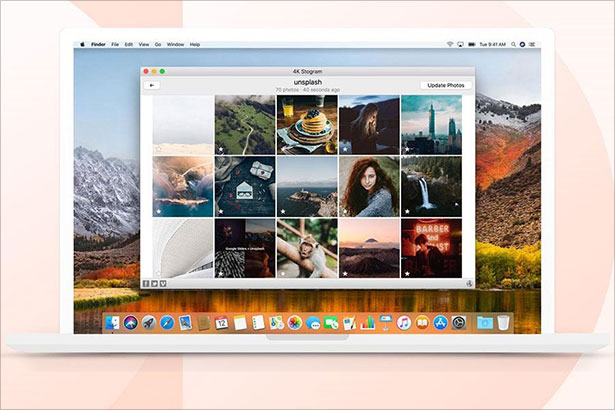Open the Facebook icon at window bottom-left
Viewport: 615px width, 410px height.
(x=145, y=283)
